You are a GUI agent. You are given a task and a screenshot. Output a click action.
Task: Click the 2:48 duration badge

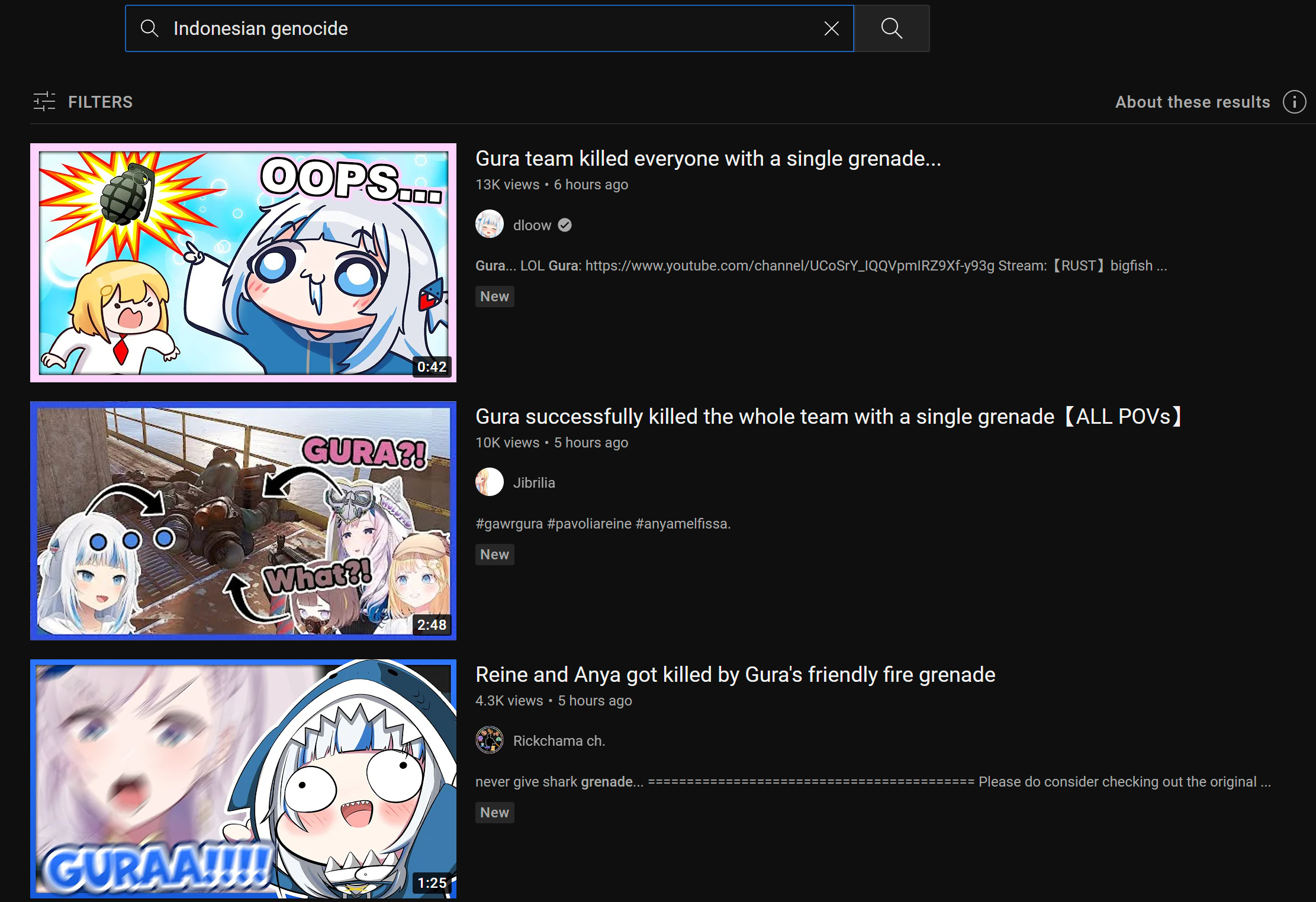tap(432, 625)
